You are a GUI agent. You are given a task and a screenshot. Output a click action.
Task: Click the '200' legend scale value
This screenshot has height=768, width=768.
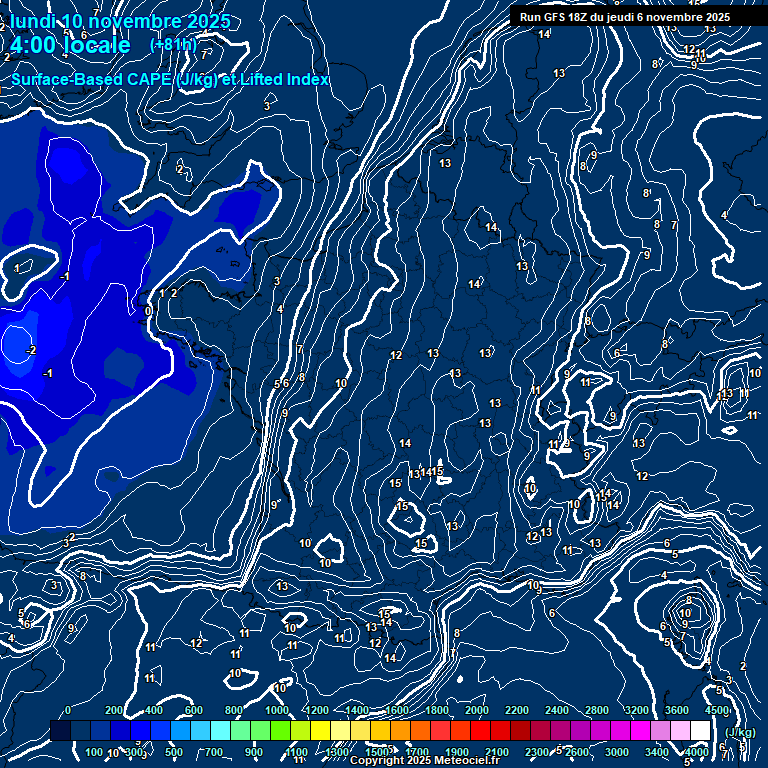coord(114,710)
